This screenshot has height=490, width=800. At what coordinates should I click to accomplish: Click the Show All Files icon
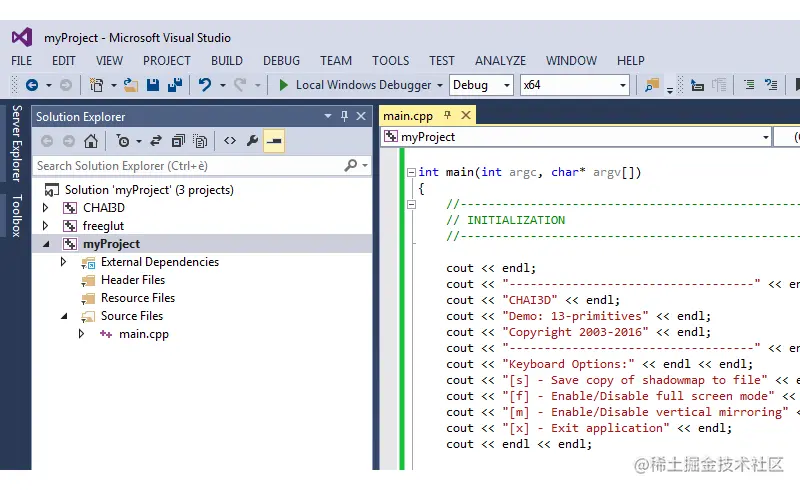200,141
